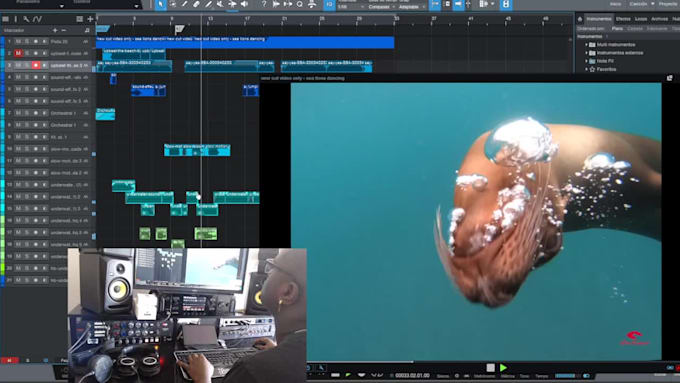680x383 pixels.
Task: Mute track 7 Orchestral
Action: click(x=18, y=113)
